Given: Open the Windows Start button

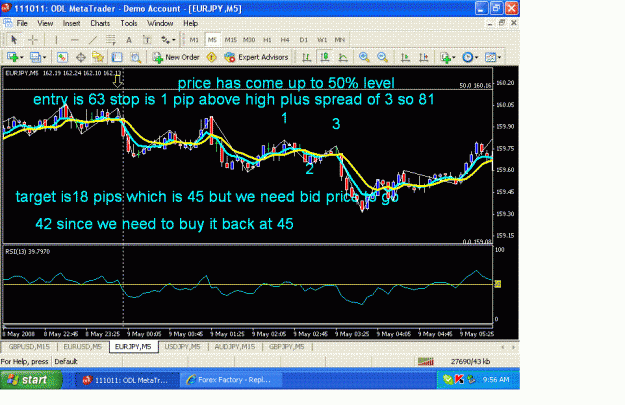Looking at the screenshot, I should (x=31, y=380).
